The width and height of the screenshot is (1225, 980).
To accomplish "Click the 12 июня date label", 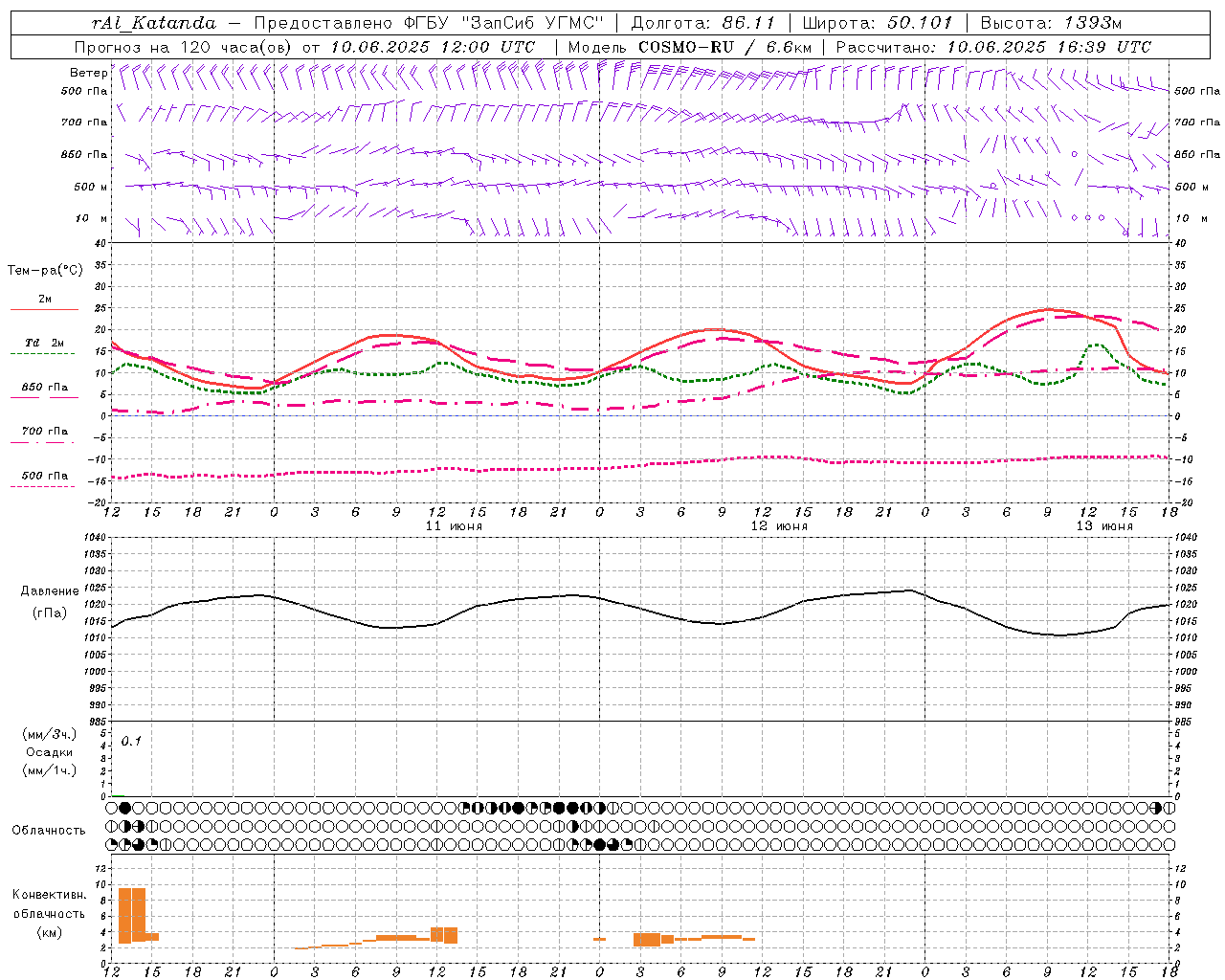I will pos(779,526).
